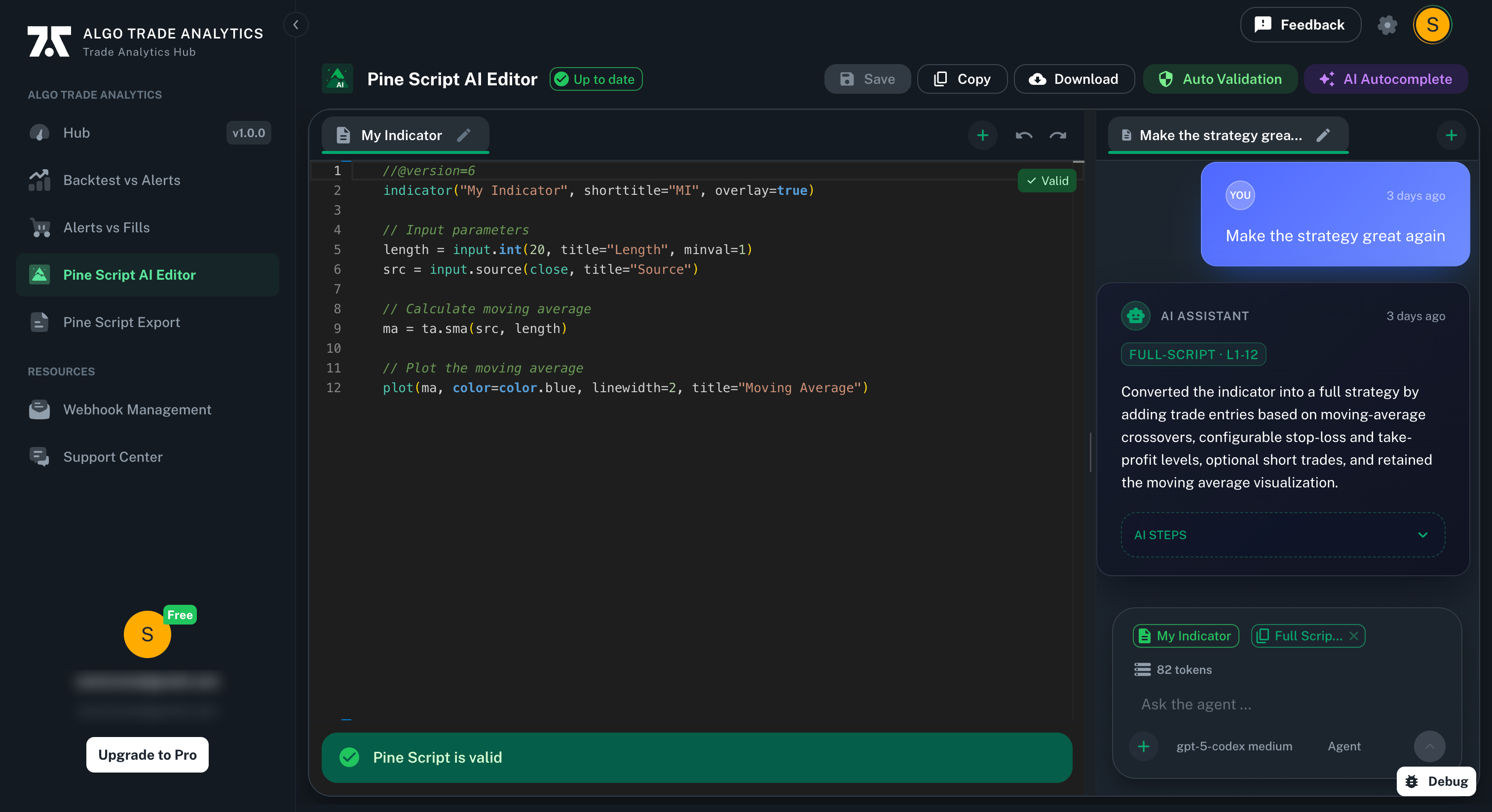Open the Feedback dialog

[1300, 24]
